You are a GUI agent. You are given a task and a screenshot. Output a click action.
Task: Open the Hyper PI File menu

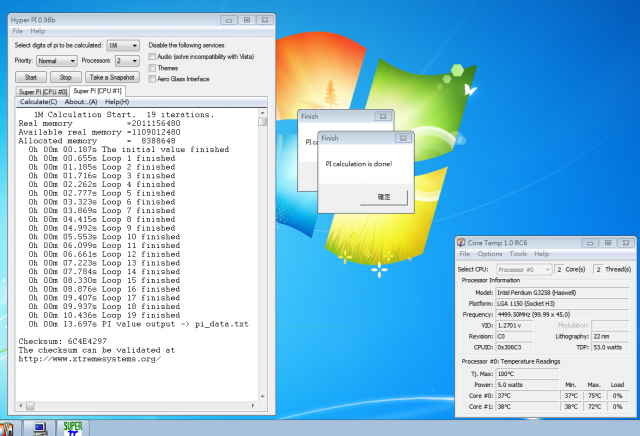(x=18, y=31)
